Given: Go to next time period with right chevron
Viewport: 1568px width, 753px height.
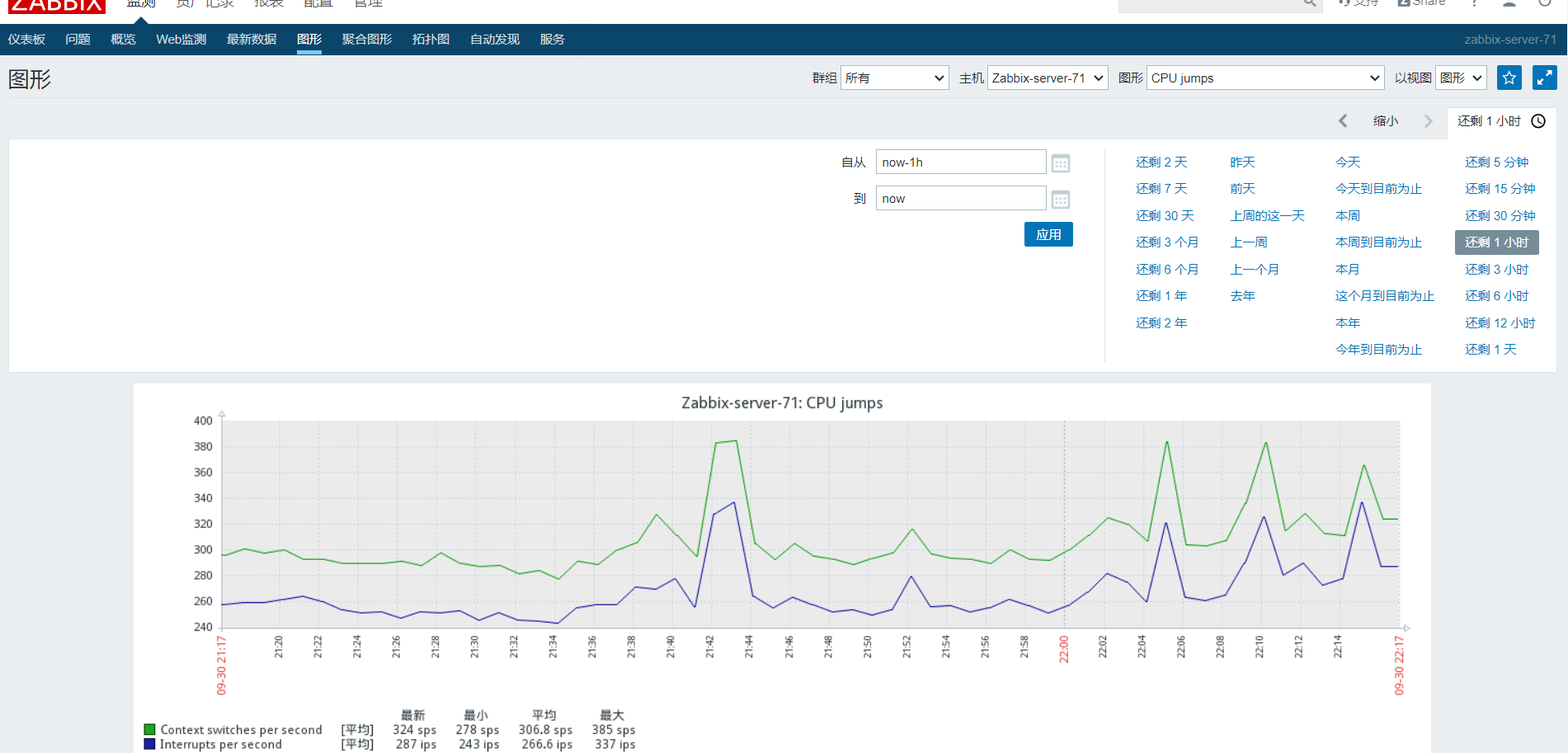Looking at the screenshot, I should 1428,121.
